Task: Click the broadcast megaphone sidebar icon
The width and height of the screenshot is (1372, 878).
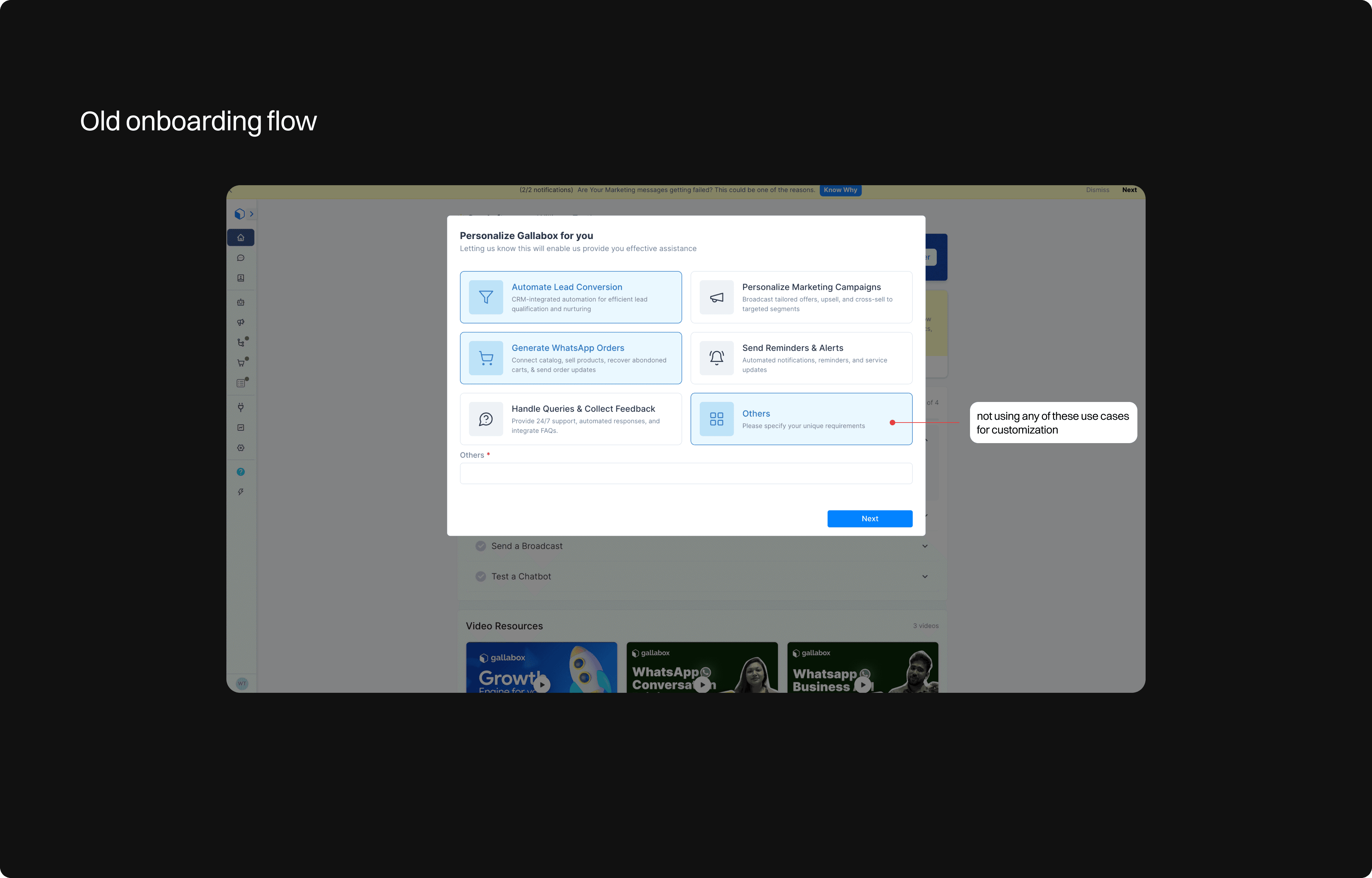Action: point(240,323)
